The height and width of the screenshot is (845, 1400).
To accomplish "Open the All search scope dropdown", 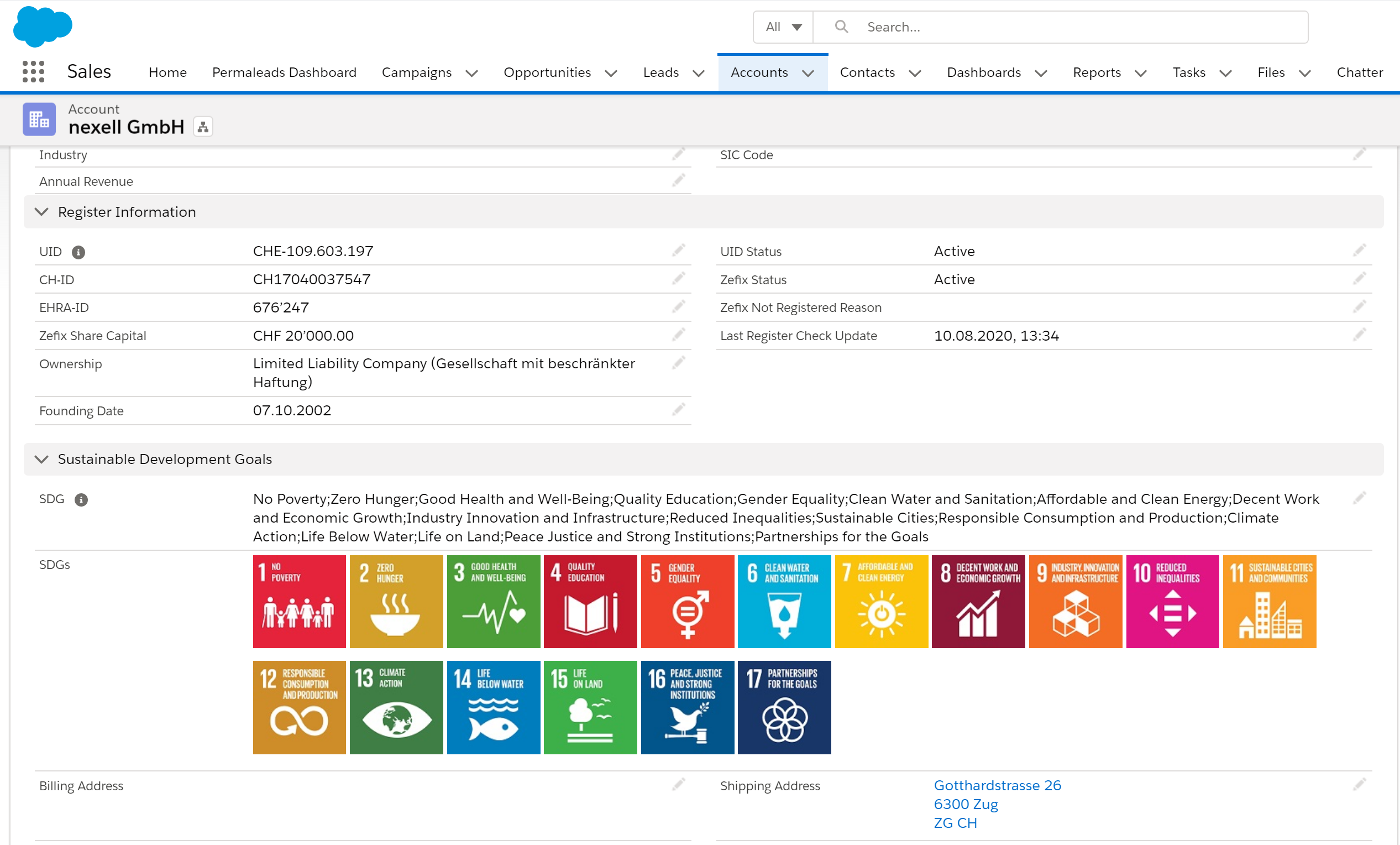I will [x=783, y=26].
